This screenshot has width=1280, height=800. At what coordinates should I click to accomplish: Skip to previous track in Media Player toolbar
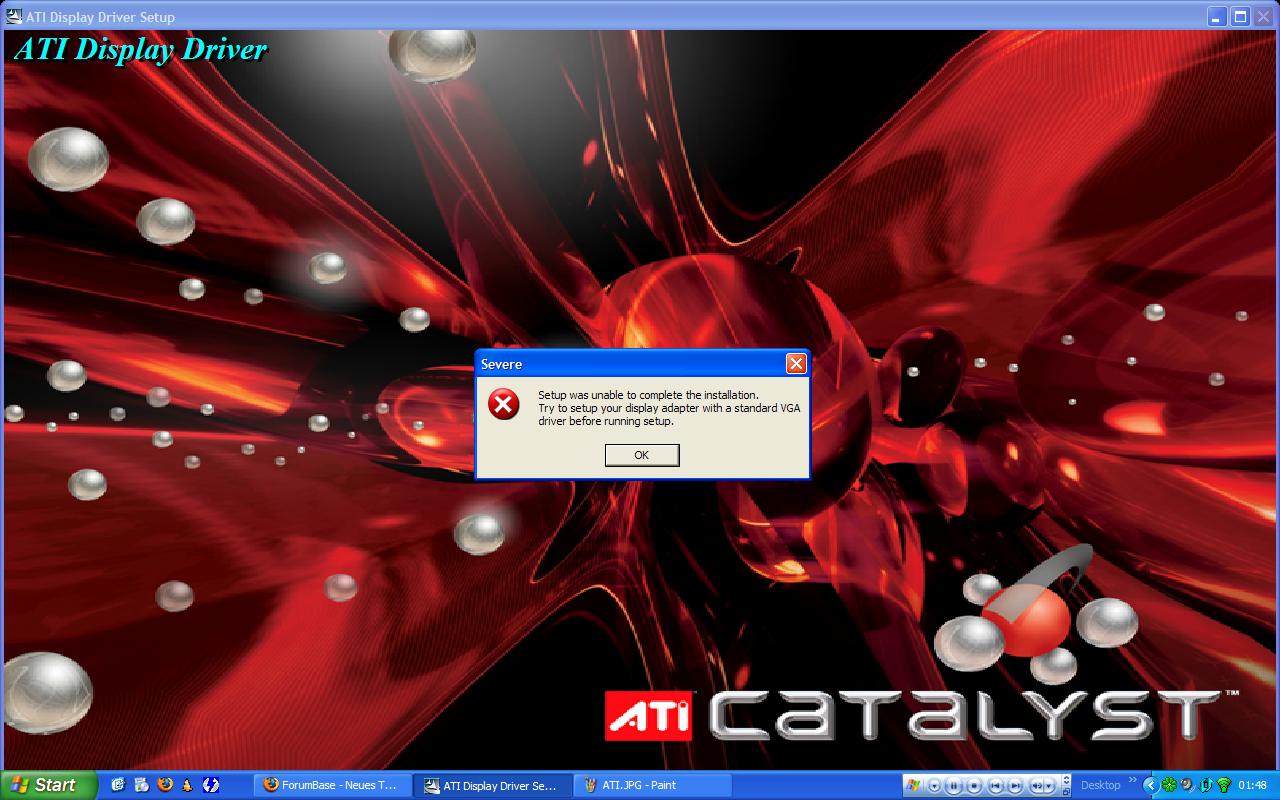[x=996, y=785]
